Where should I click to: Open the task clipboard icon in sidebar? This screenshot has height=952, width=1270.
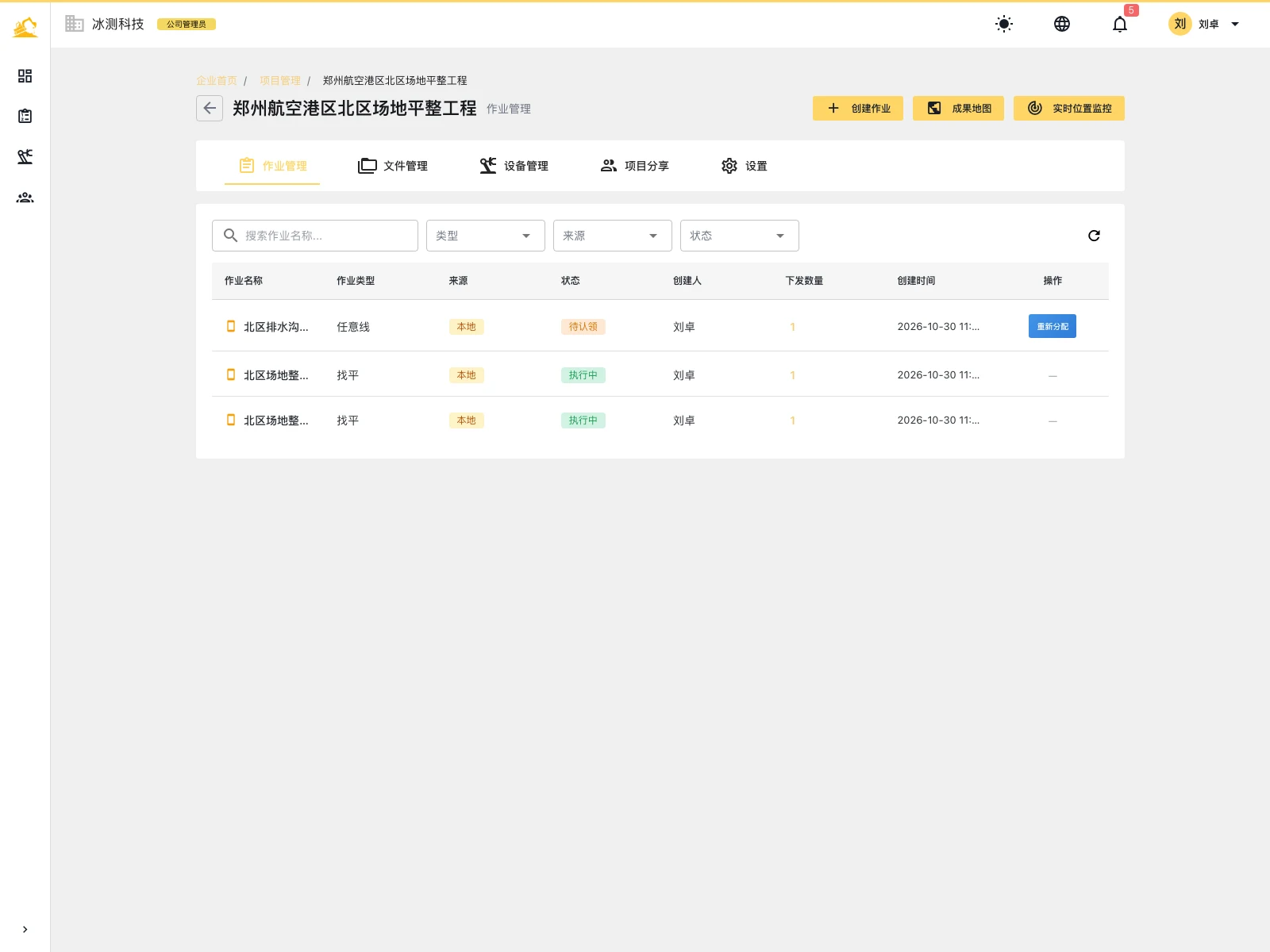click(x=25, y=116)
